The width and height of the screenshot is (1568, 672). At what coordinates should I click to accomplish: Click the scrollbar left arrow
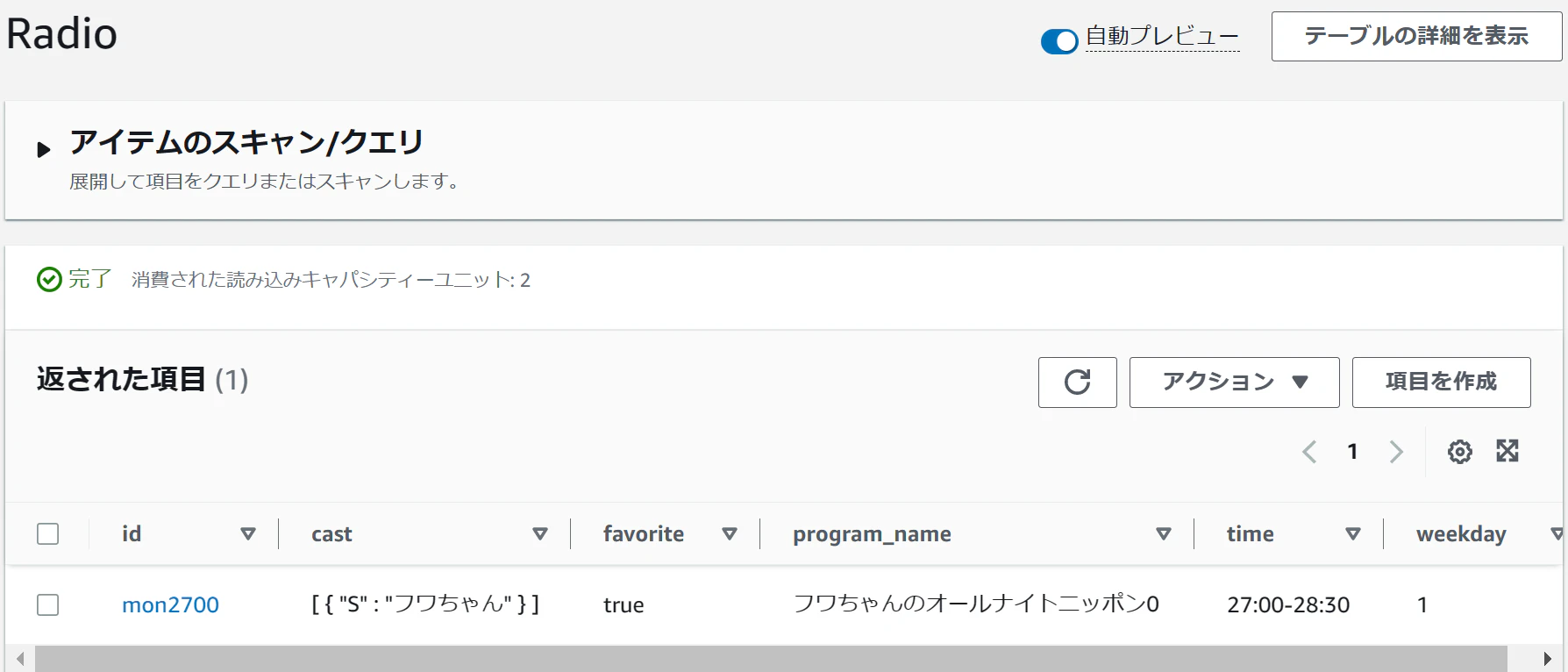pos(19,659)
